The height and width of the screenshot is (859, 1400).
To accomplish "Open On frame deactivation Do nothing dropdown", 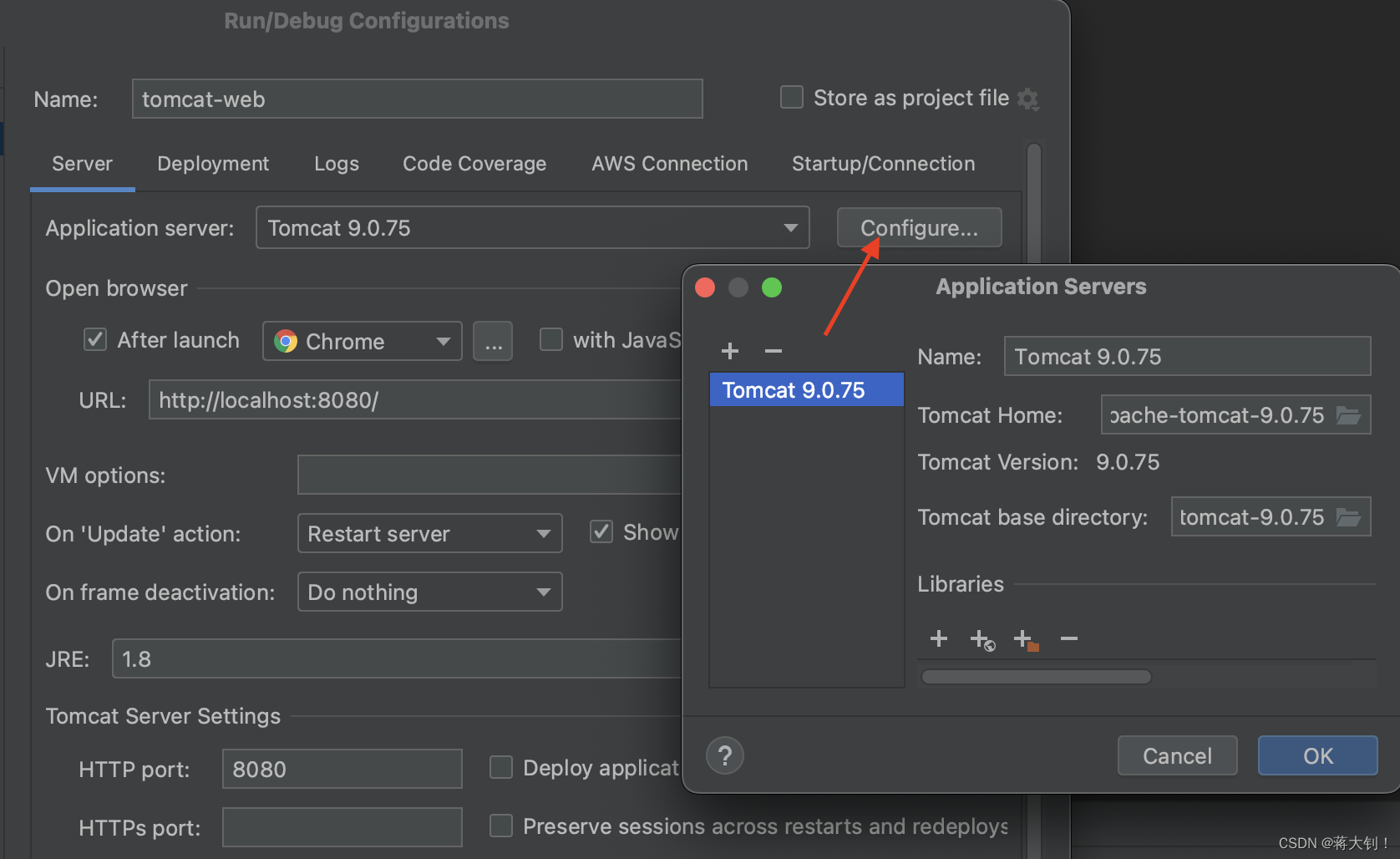I will [x=430, y=592].
